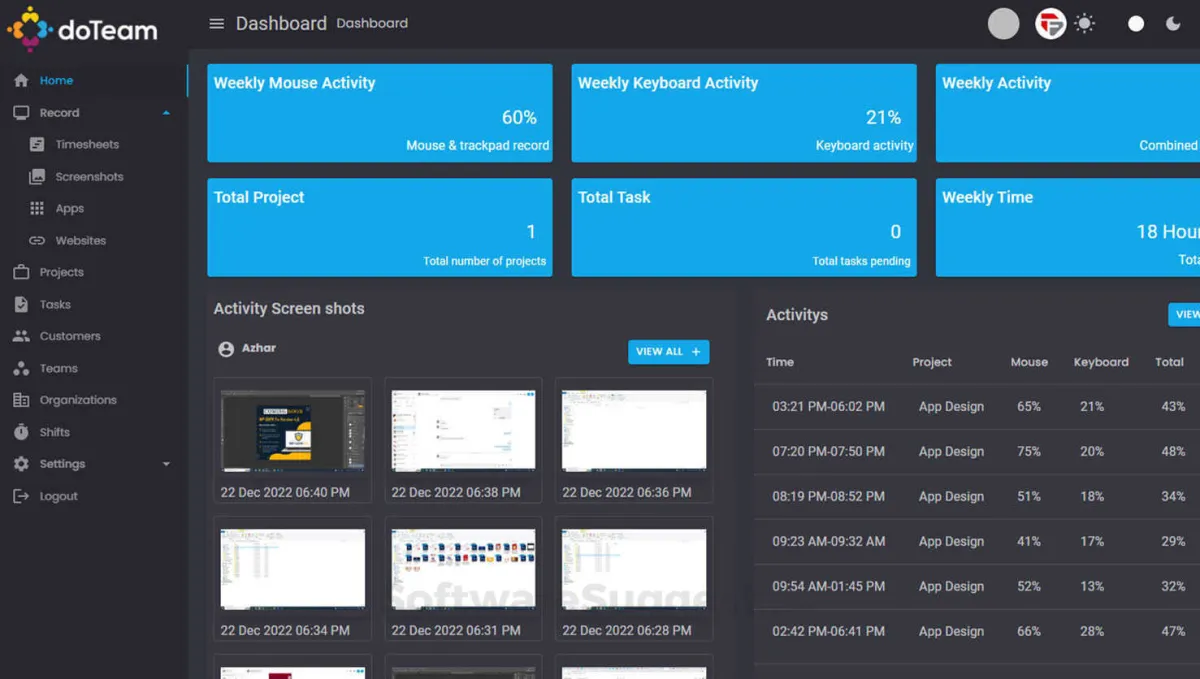The image size is (1200, 679).
Task: Click the Apps grid icon
Action: (x=37, y=208)
